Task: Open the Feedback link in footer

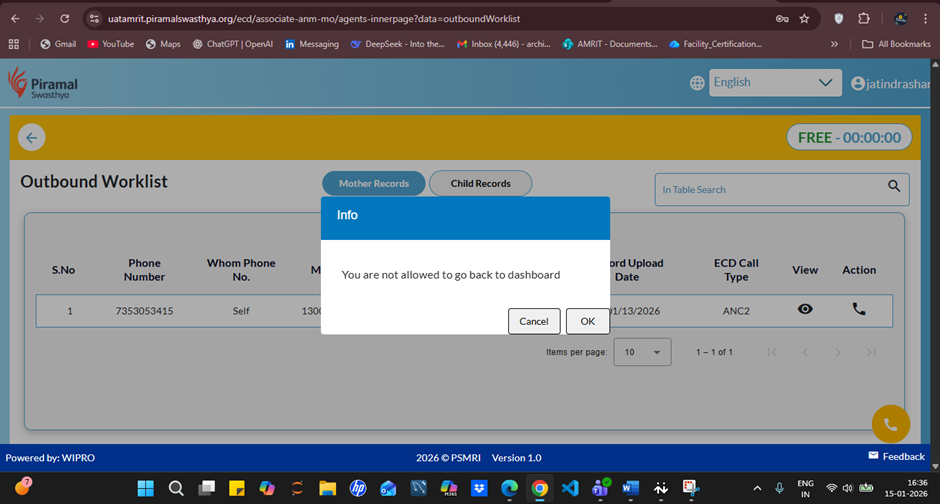Action: [896, 456]
